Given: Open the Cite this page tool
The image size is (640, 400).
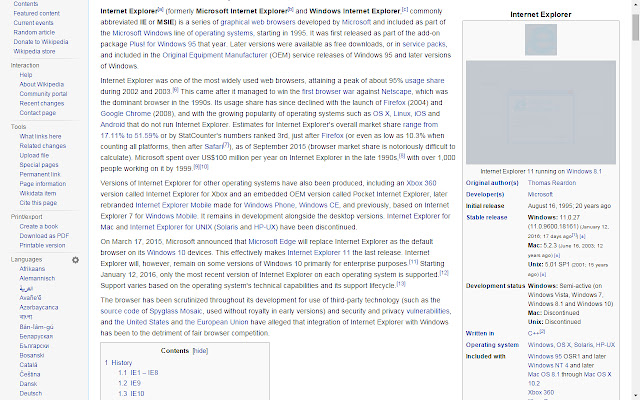Looking at the screenshot, I should (38, 203).
